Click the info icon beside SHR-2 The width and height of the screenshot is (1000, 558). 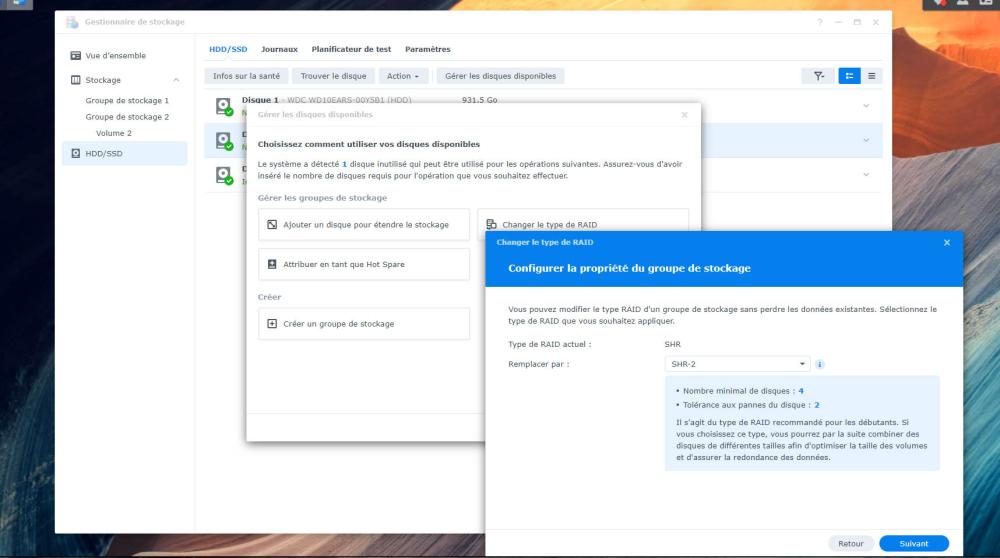820,365
